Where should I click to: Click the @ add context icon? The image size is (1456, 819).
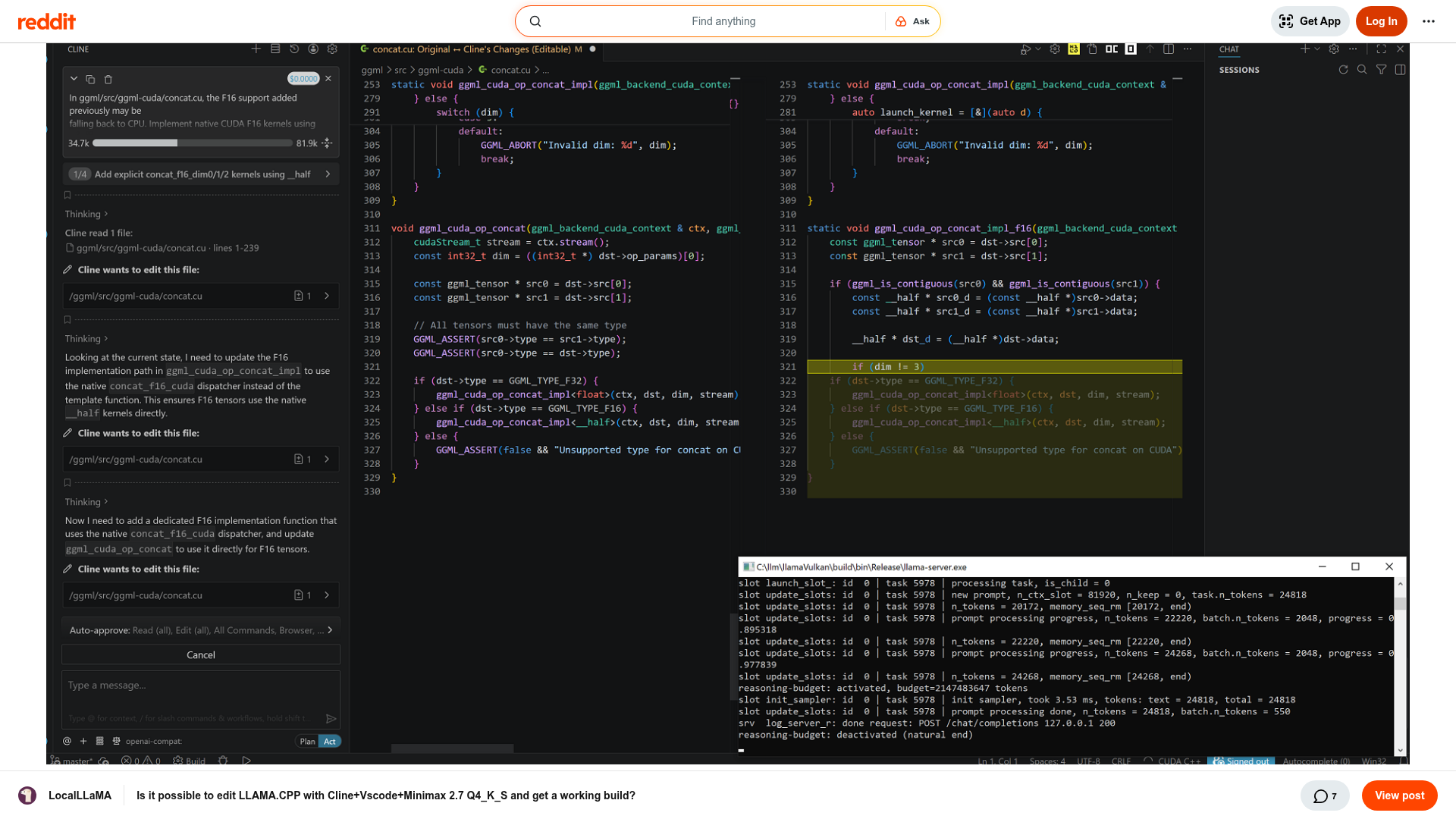coord(67,741)
